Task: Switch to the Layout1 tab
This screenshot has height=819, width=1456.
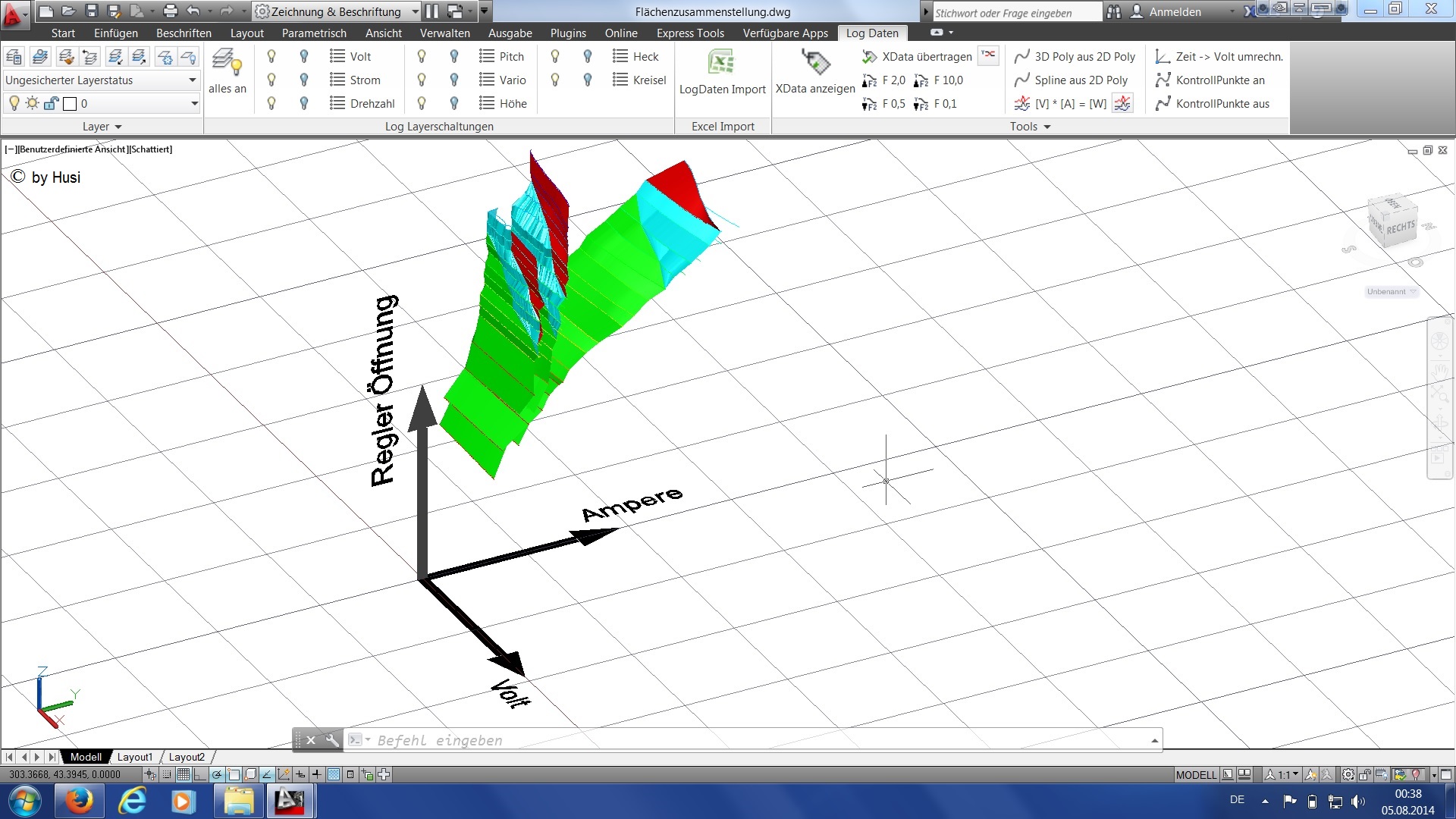Action: click(135, 757)
